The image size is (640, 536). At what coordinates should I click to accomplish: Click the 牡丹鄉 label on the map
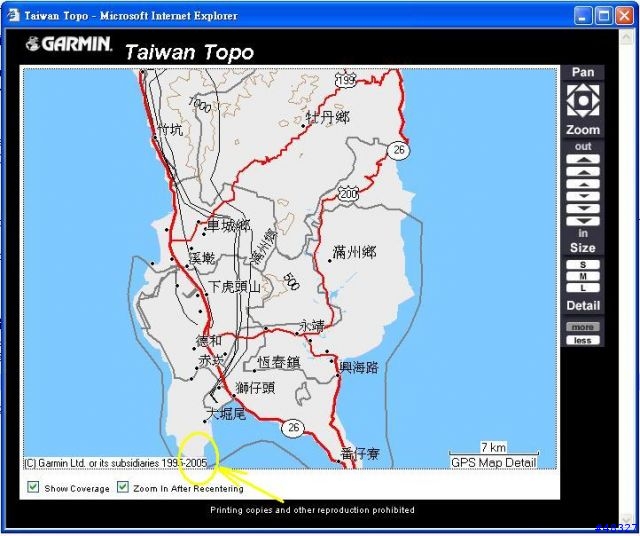(328, 118)
